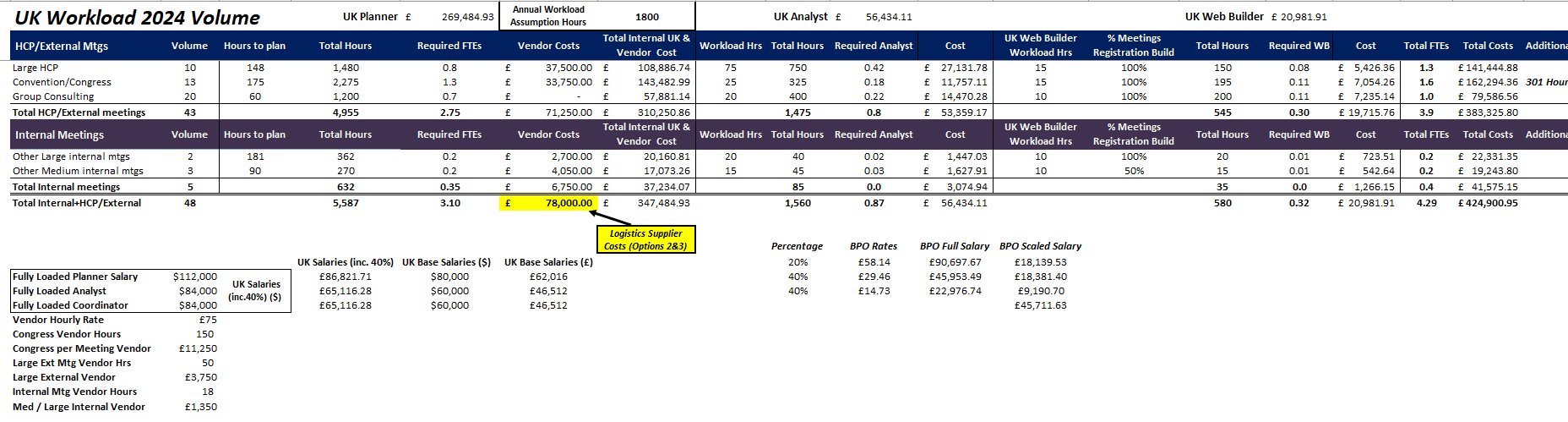
Task: Click the grand total costs £424,900.95
Action: click(1488, 203)
